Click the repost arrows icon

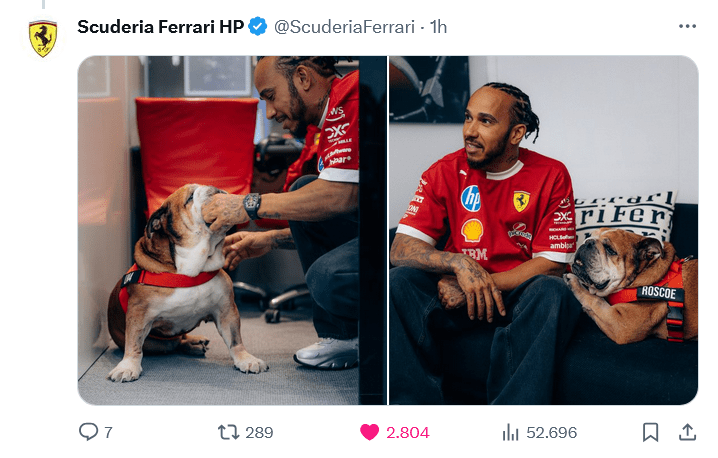point(228,432)
